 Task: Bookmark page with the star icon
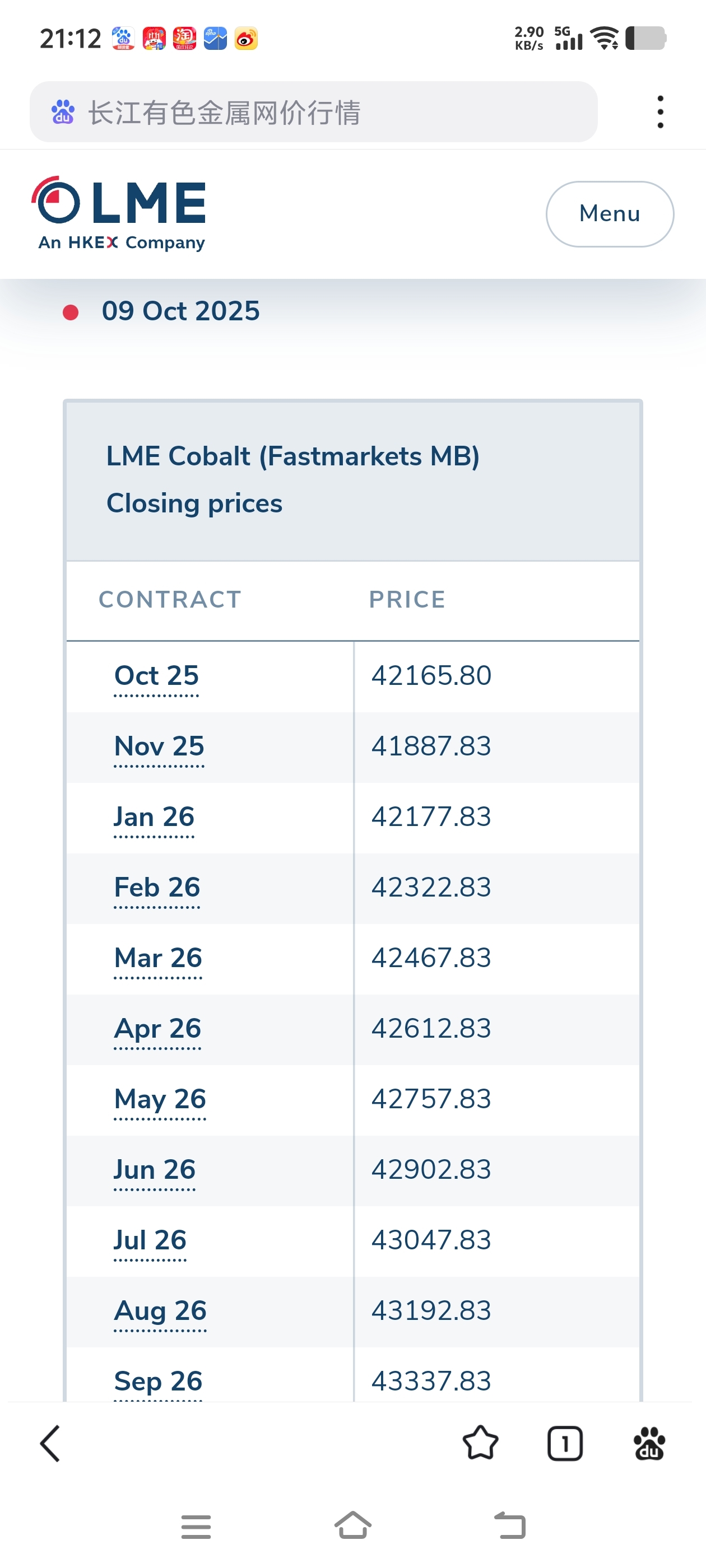click(x=480, y=1443)
